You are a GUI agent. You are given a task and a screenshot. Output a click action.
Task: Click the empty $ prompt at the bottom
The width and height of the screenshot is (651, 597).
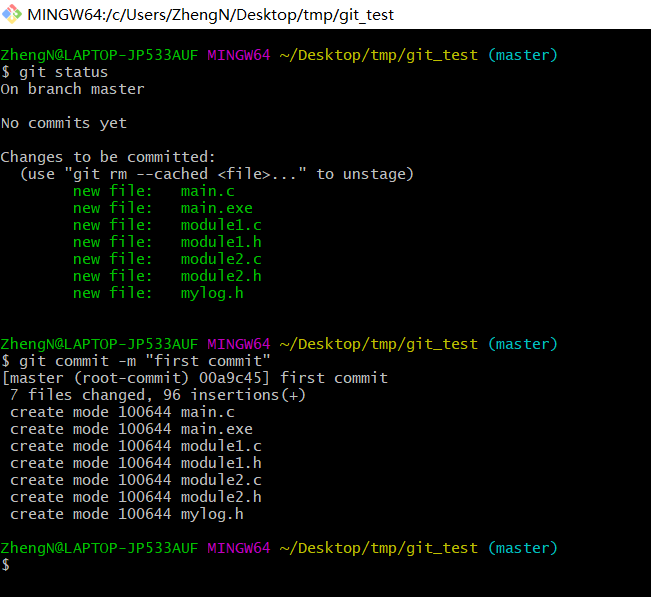[6, 565]
